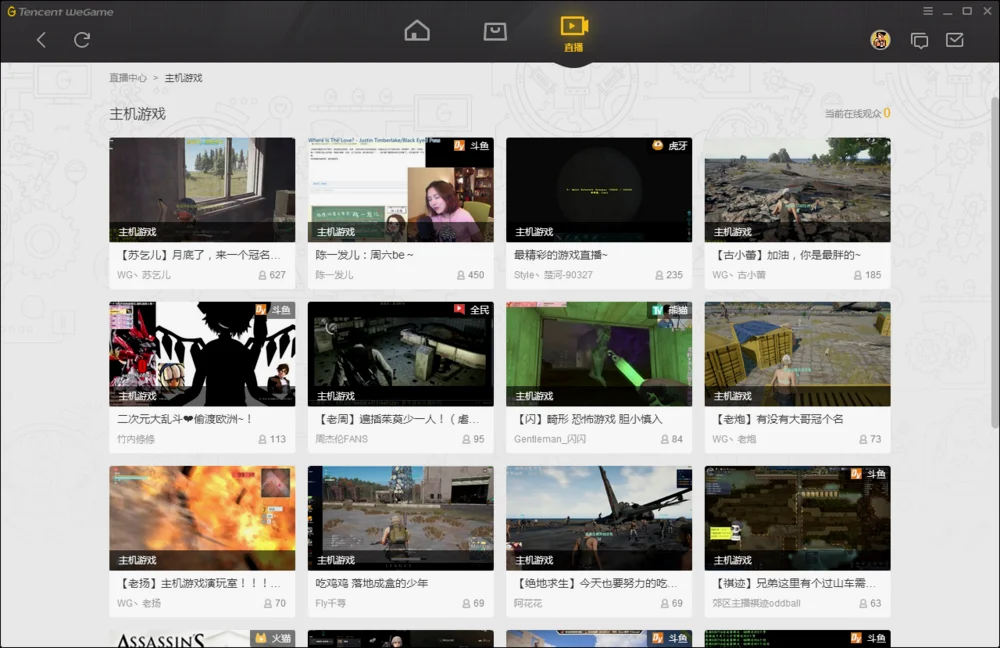Click title 【祺迹】兄弟这里有个过山车
This screenshot has height=648, width=1000.
794,583
